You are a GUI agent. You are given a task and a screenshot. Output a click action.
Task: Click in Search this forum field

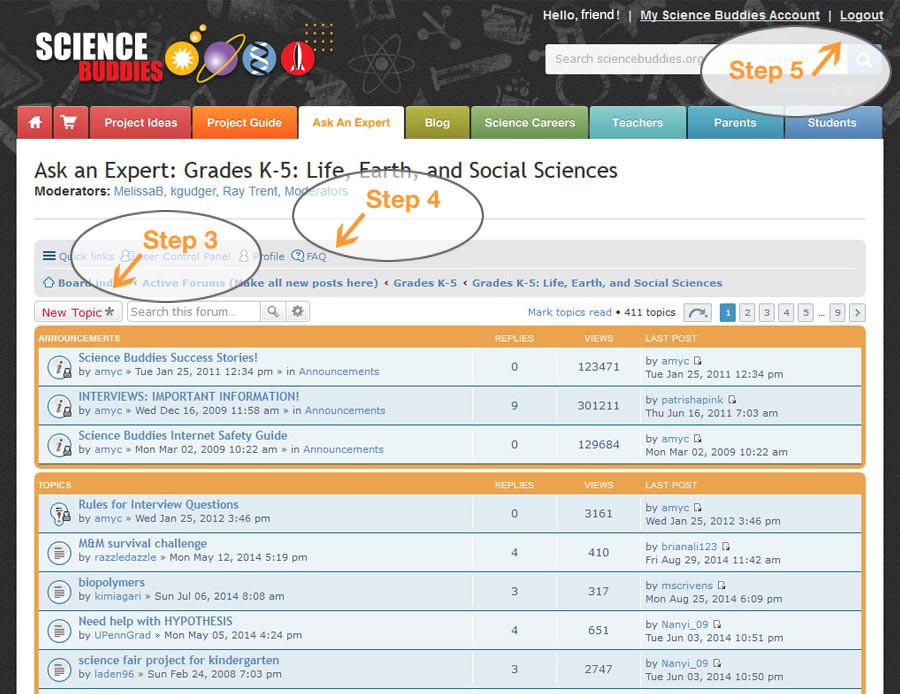194,312
